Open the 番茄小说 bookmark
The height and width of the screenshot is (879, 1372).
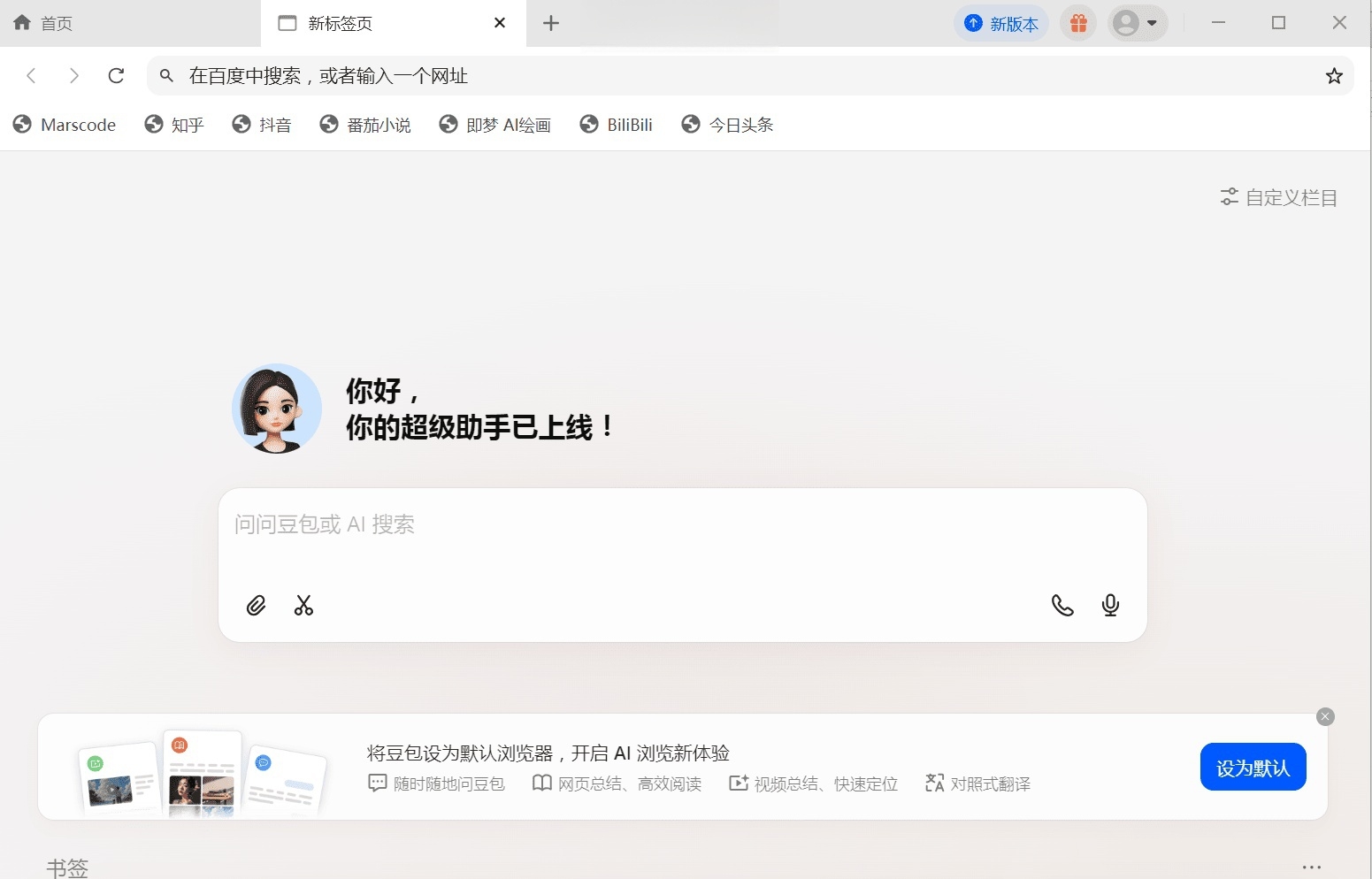tap(365, 125)
